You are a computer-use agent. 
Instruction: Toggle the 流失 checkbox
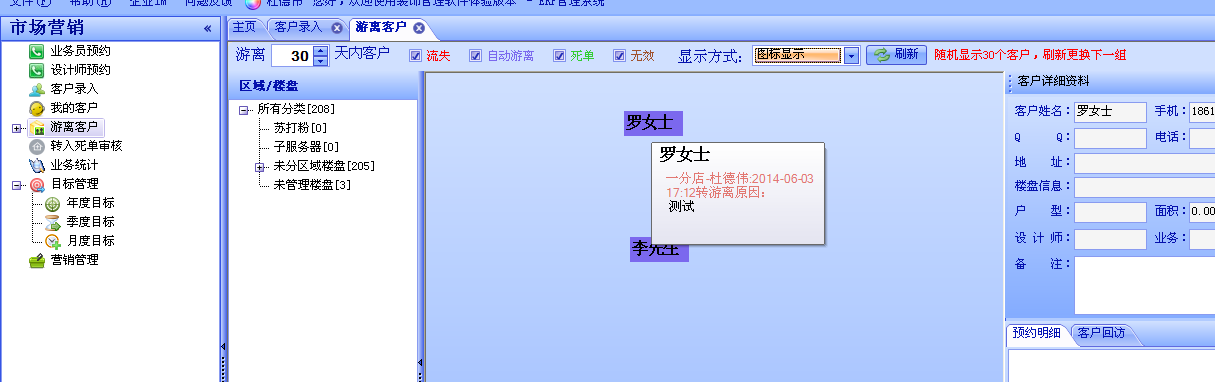pyautogui.click(x=416, y=56)
